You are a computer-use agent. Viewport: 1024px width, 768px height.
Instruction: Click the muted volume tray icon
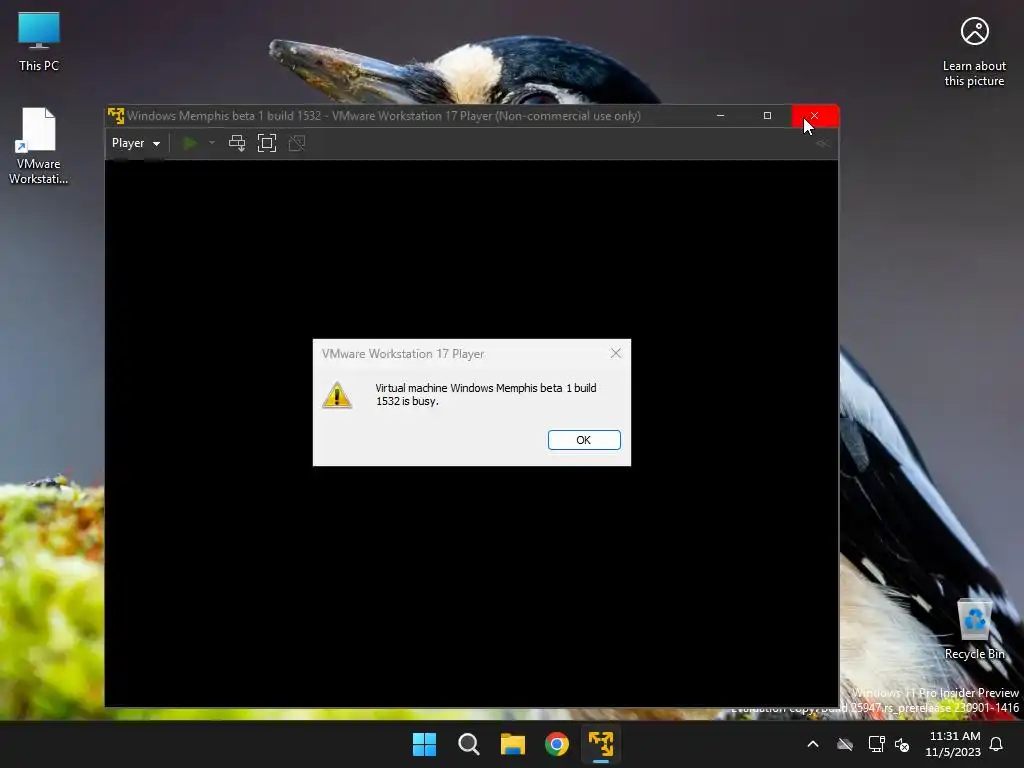click(903, 744)
